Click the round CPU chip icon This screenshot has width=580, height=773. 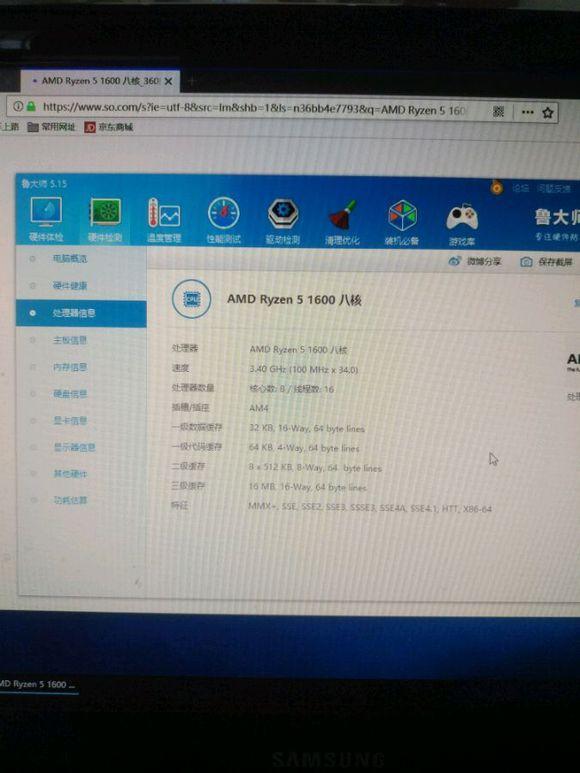(x=192, y=299)
